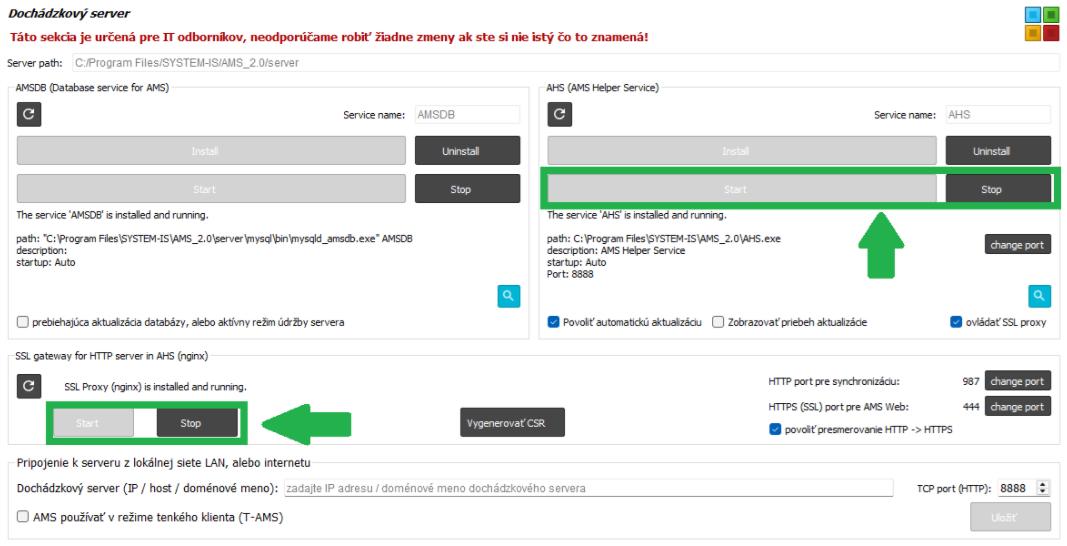
Task: Click the AMSDB magnifier search icon
Action: coord(510,295)
